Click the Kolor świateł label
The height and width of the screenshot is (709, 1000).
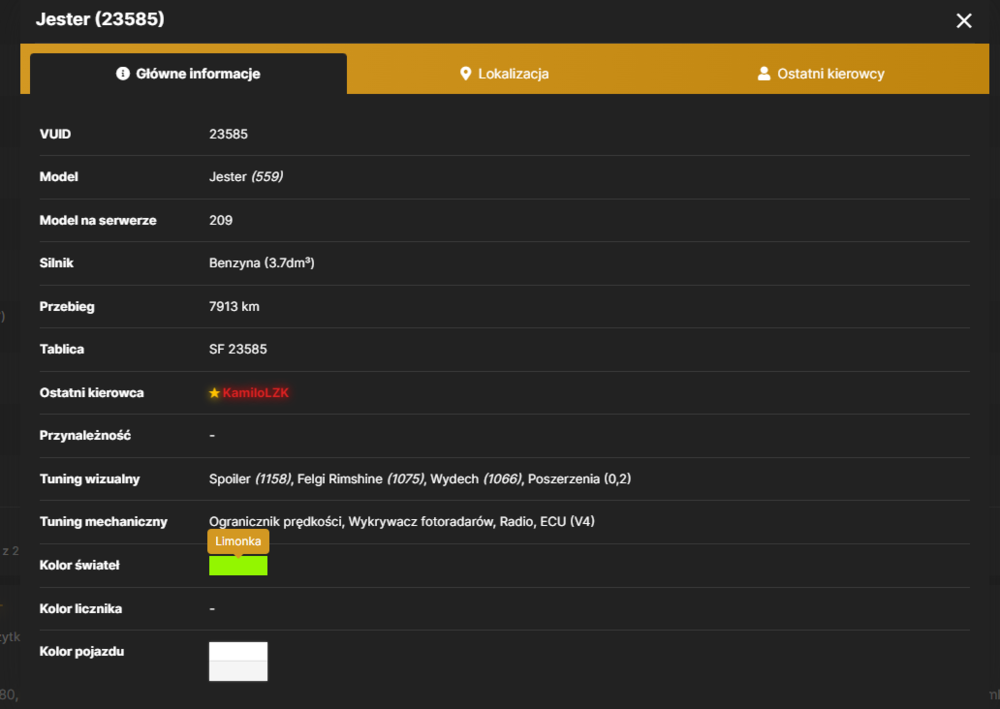click(x=79, y=566)
